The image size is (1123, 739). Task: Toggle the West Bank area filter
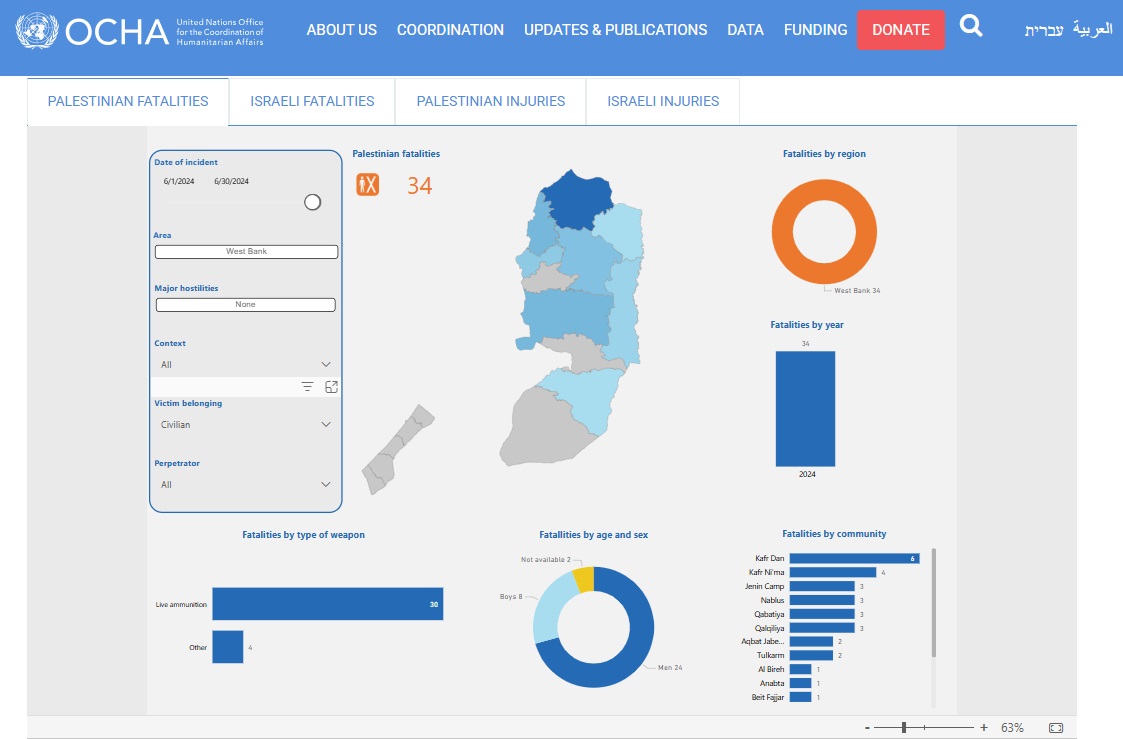pyautogui.click(x=246, y=251)
